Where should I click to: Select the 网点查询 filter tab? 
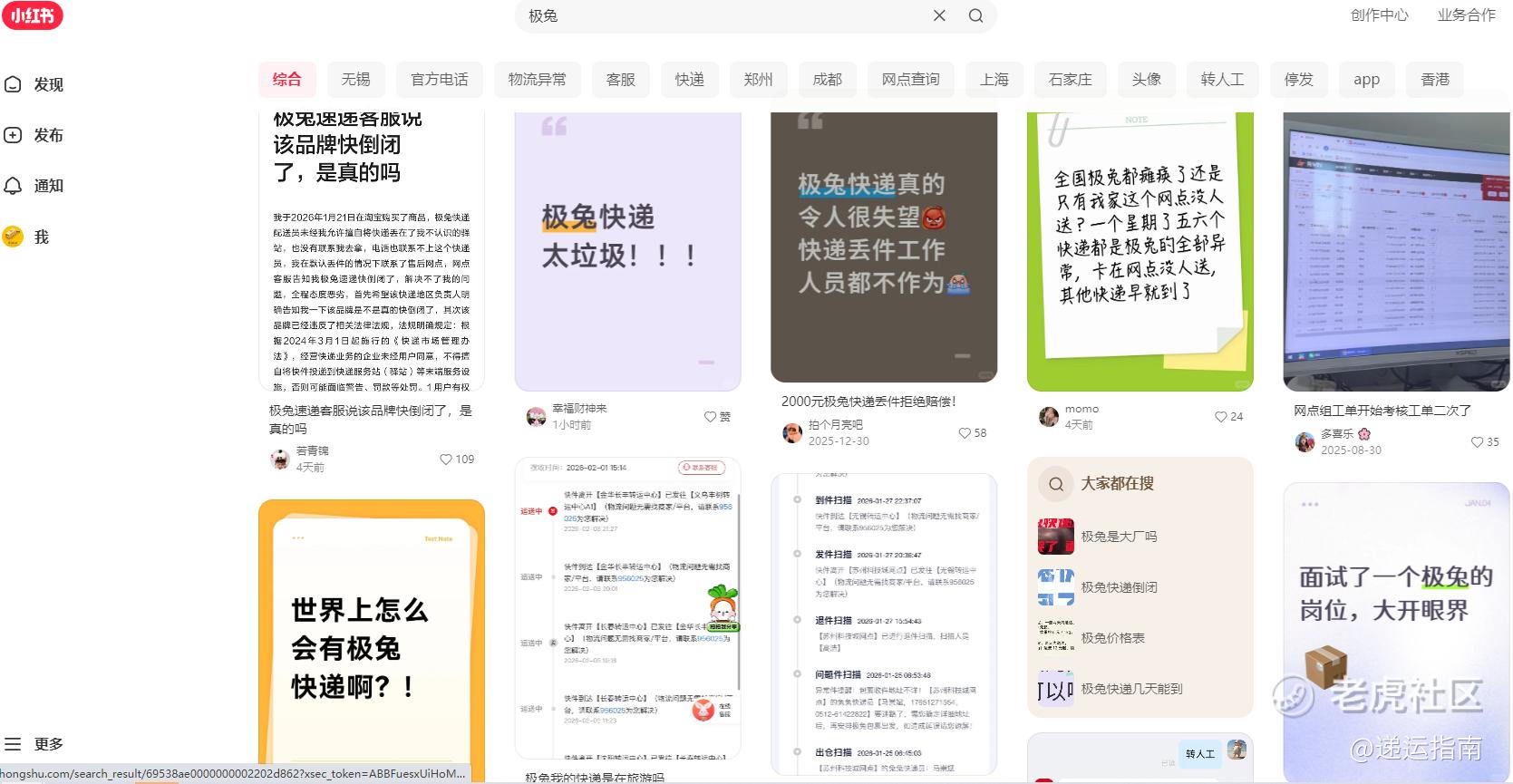[x=911, y=80]
